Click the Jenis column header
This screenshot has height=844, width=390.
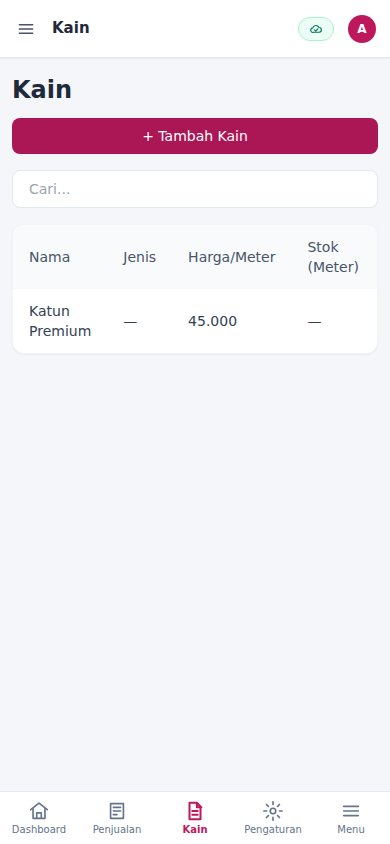139,257
